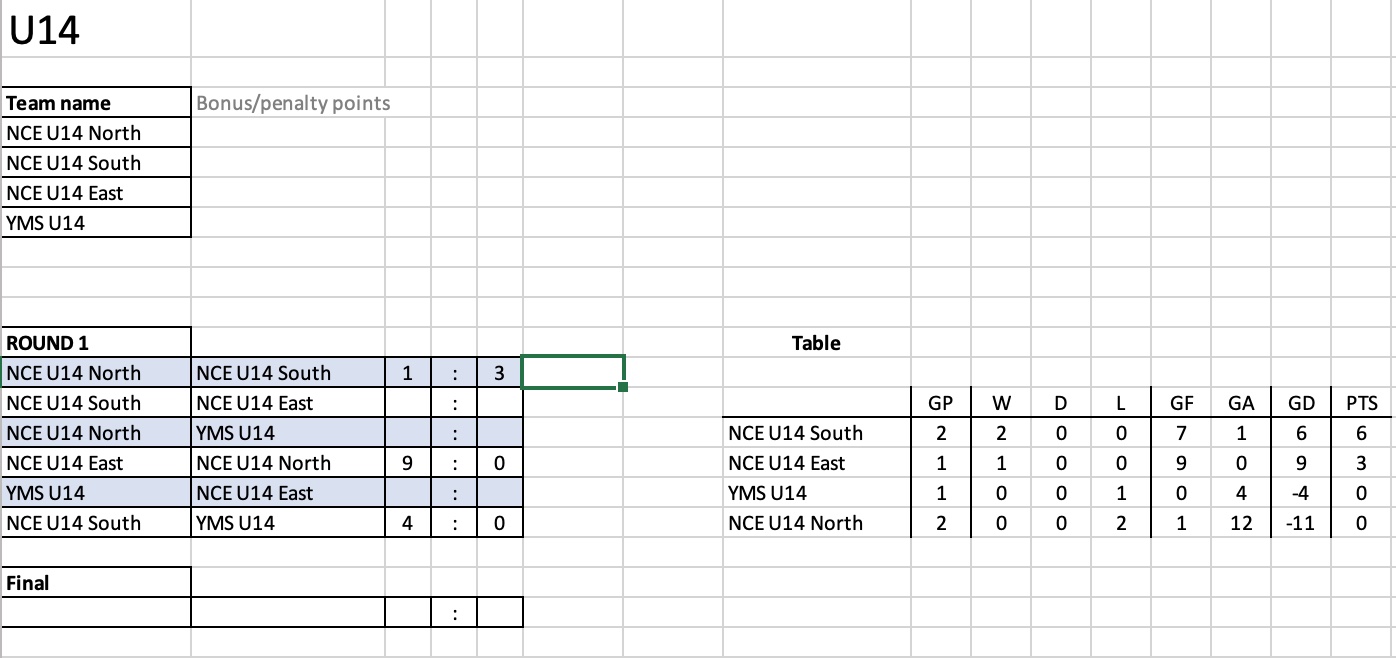Image resolution: width=1396 pixels, height=658 pixels.
Task: Select the Table heading cell
Action: (816, 343)
